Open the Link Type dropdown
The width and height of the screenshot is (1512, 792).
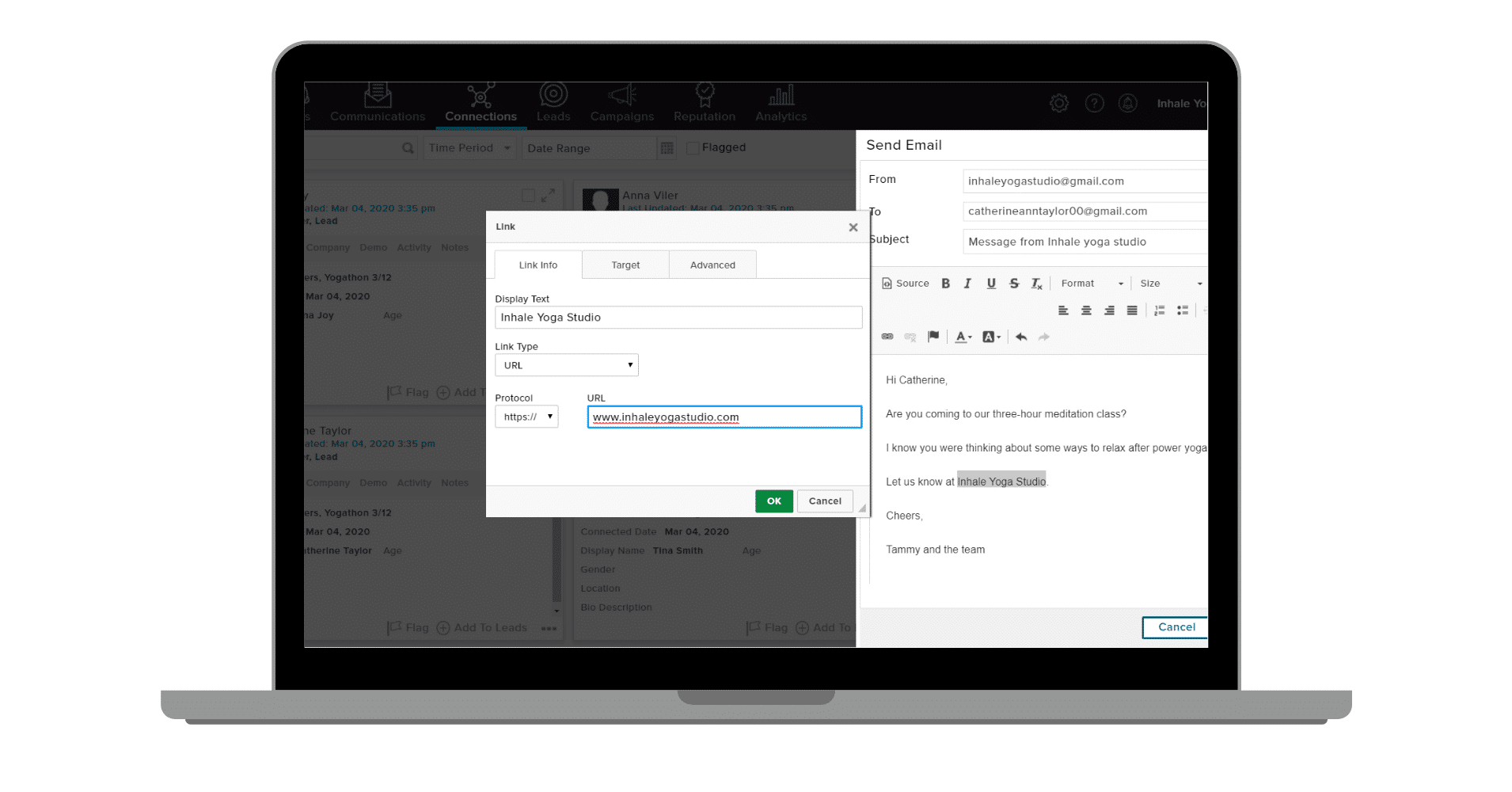pos(566,365)
